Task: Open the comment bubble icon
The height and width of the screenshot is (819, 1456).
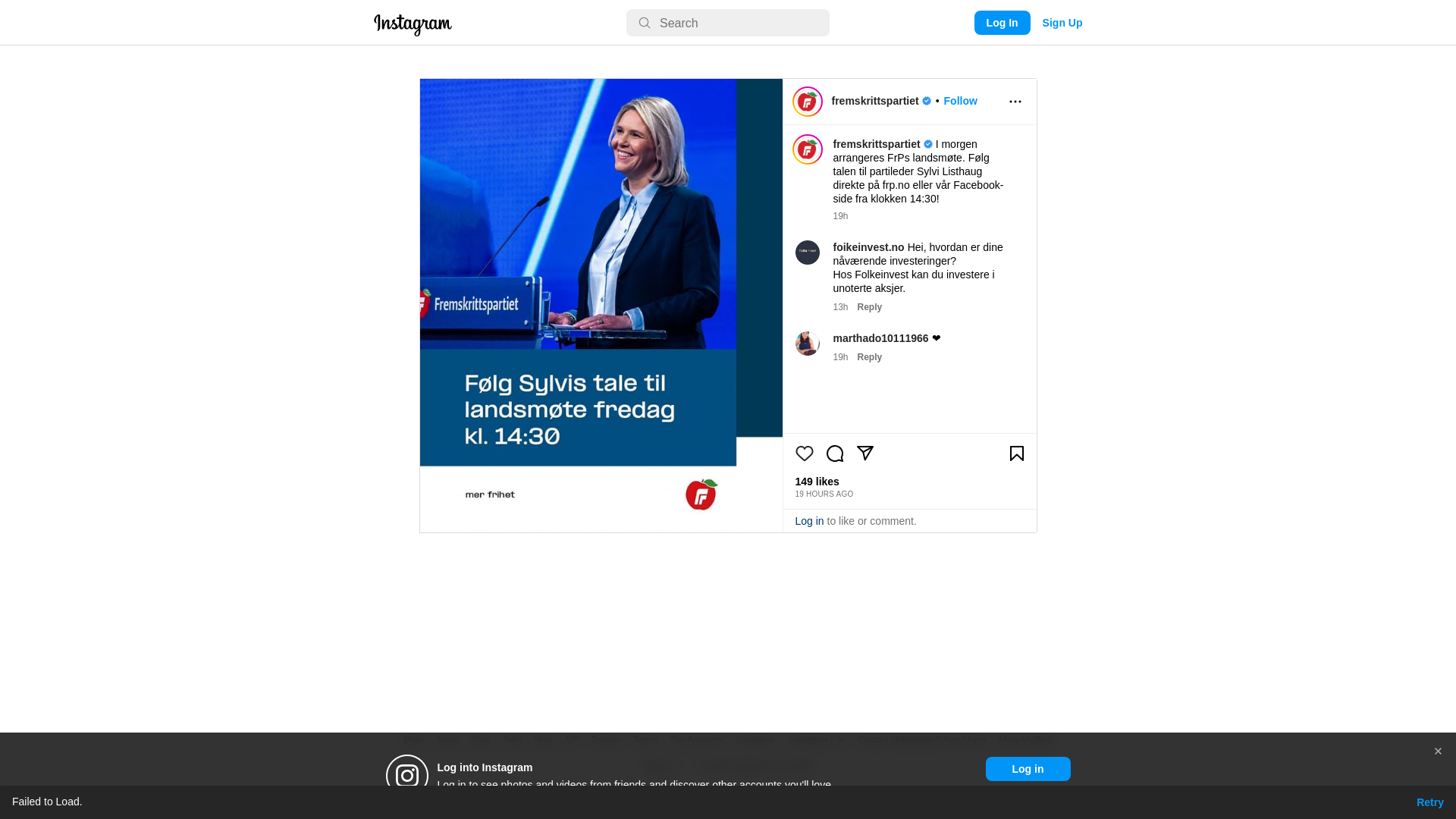Action: 834,453
